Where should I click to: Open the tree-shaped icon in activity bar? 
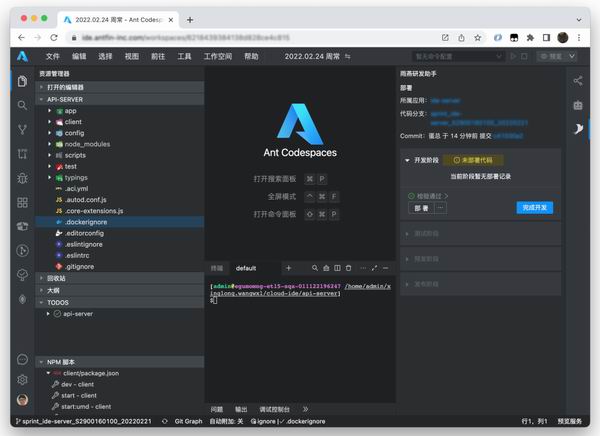(x=22, y=274)
